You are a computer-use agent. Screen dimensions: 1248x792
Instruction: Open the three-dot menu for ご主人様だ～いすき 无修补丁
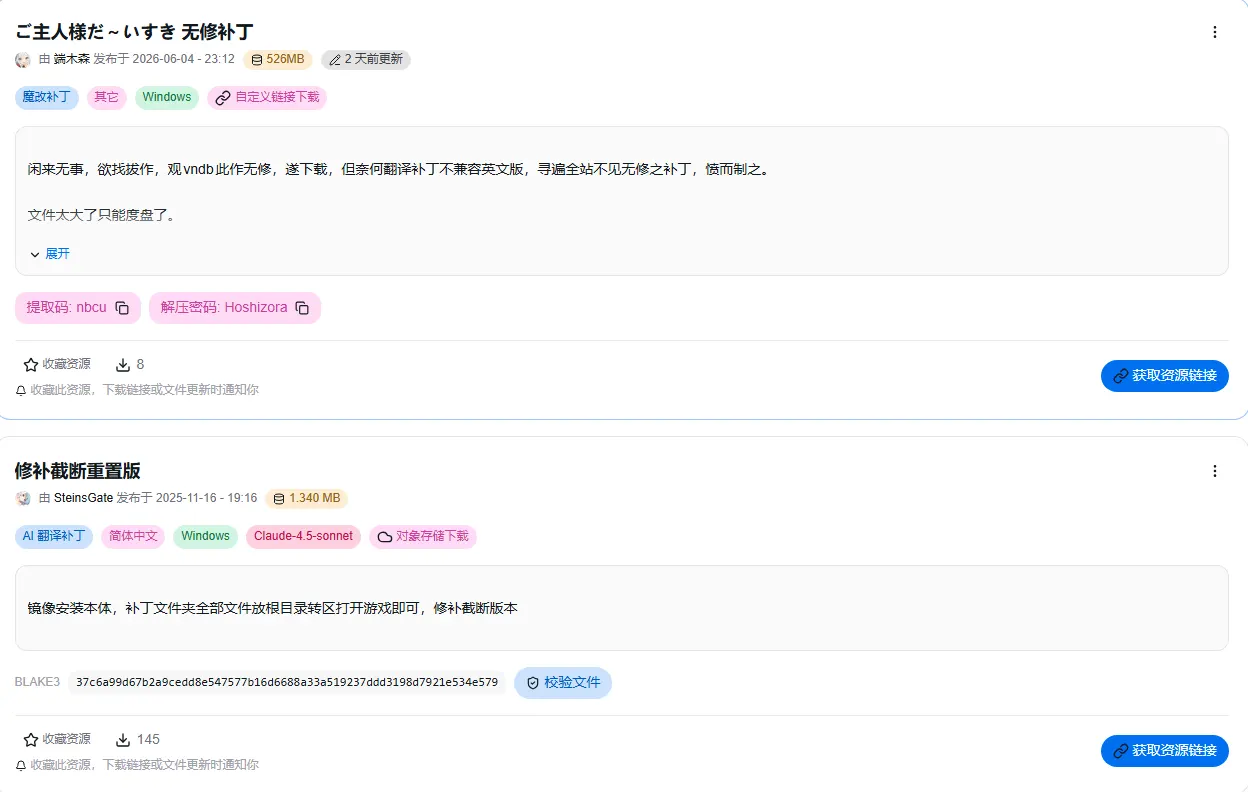click(x=1215, y=32)
